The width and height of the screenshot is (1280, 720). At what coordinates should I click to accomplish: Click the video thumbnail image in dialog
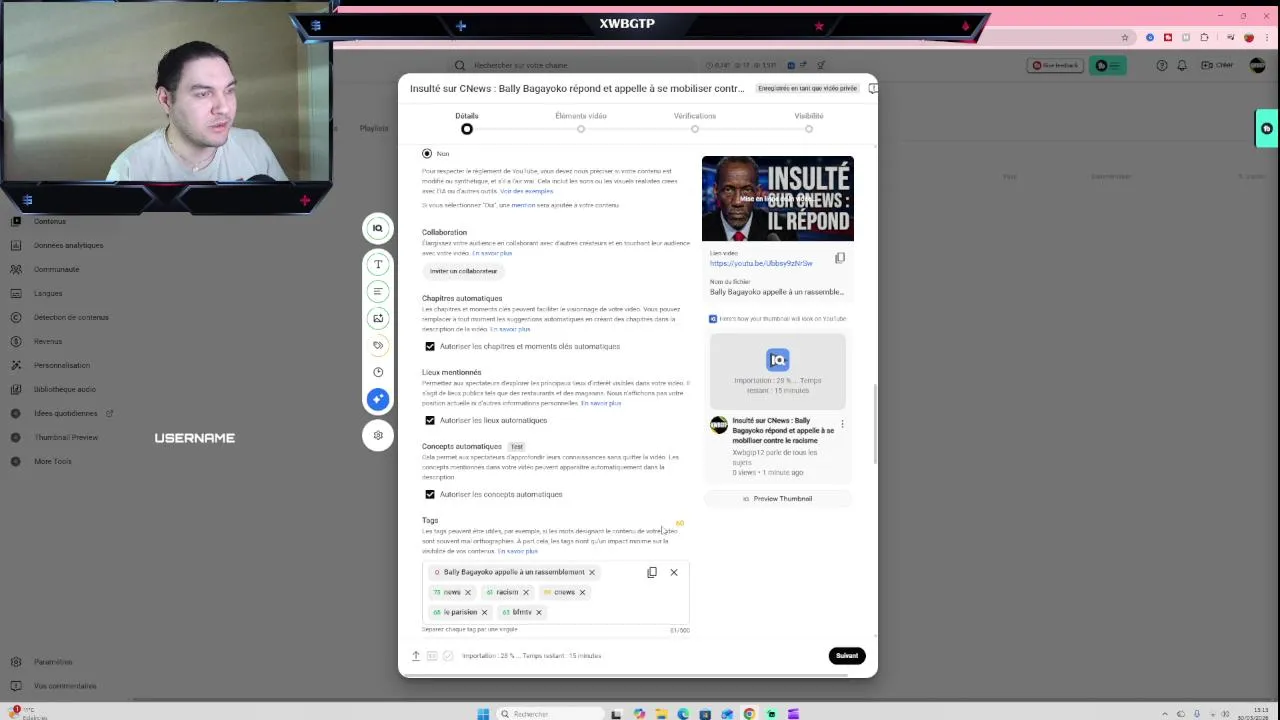point(778,198)
